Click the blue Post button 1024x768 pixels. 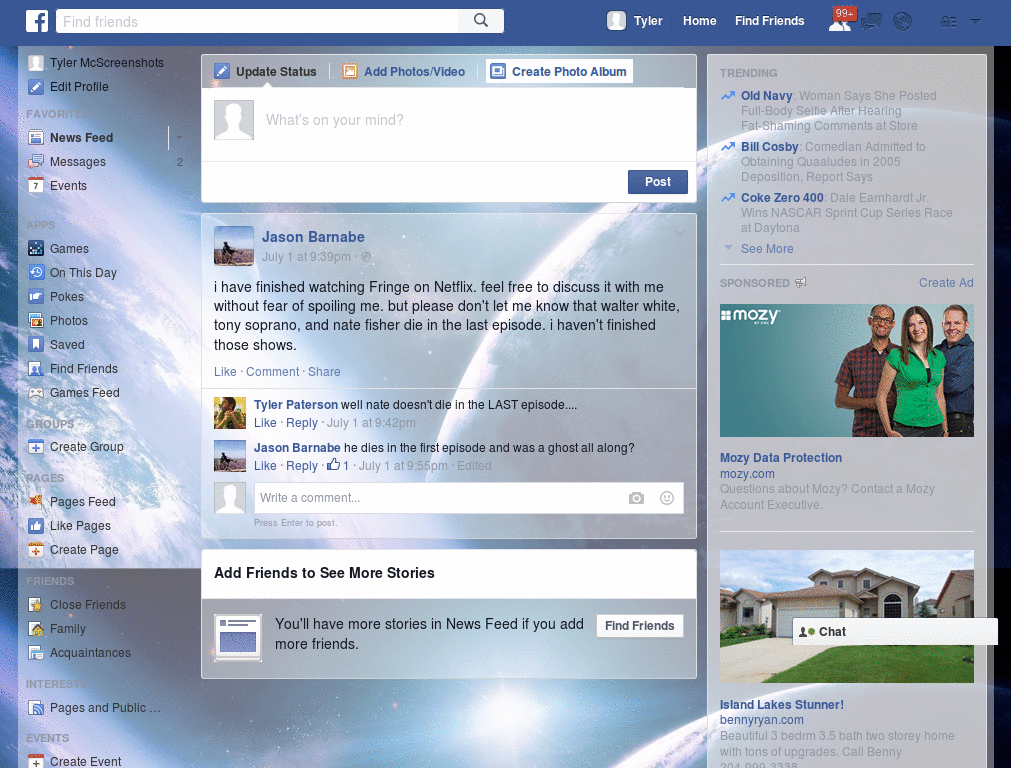658,182
